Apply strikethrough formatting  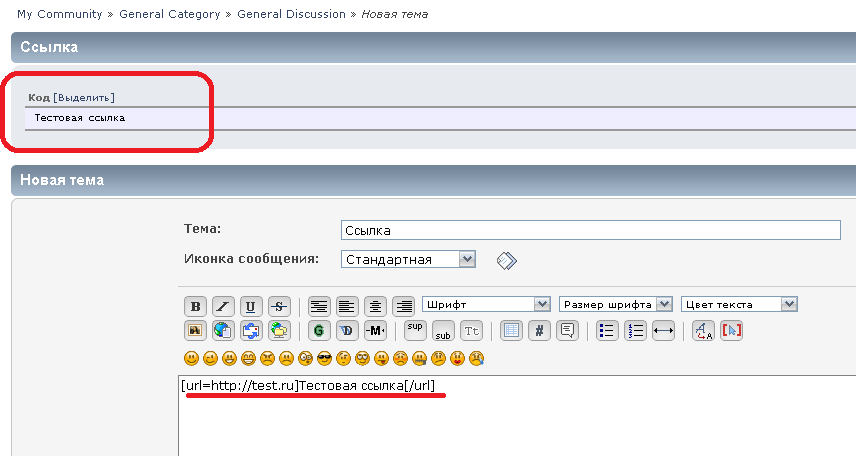point(279,306)
